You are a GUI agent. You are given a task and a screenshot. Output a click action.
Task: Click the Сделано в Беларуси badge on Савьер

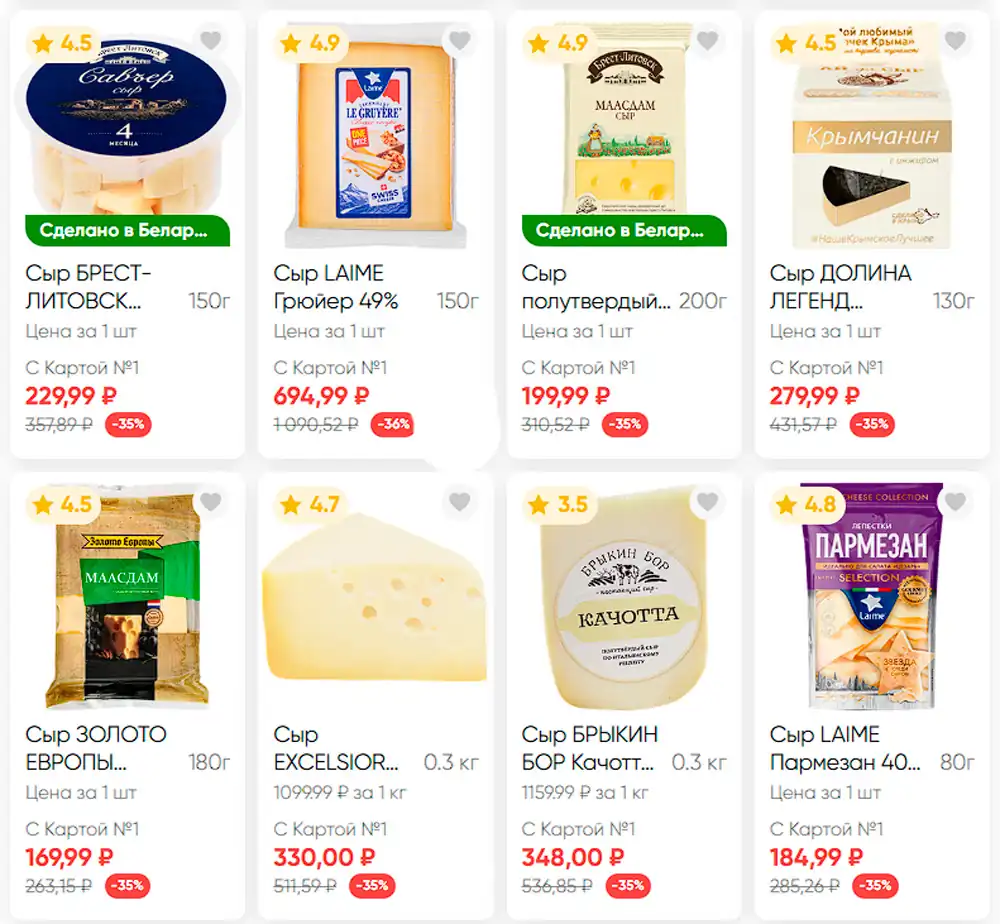(128, 230)
